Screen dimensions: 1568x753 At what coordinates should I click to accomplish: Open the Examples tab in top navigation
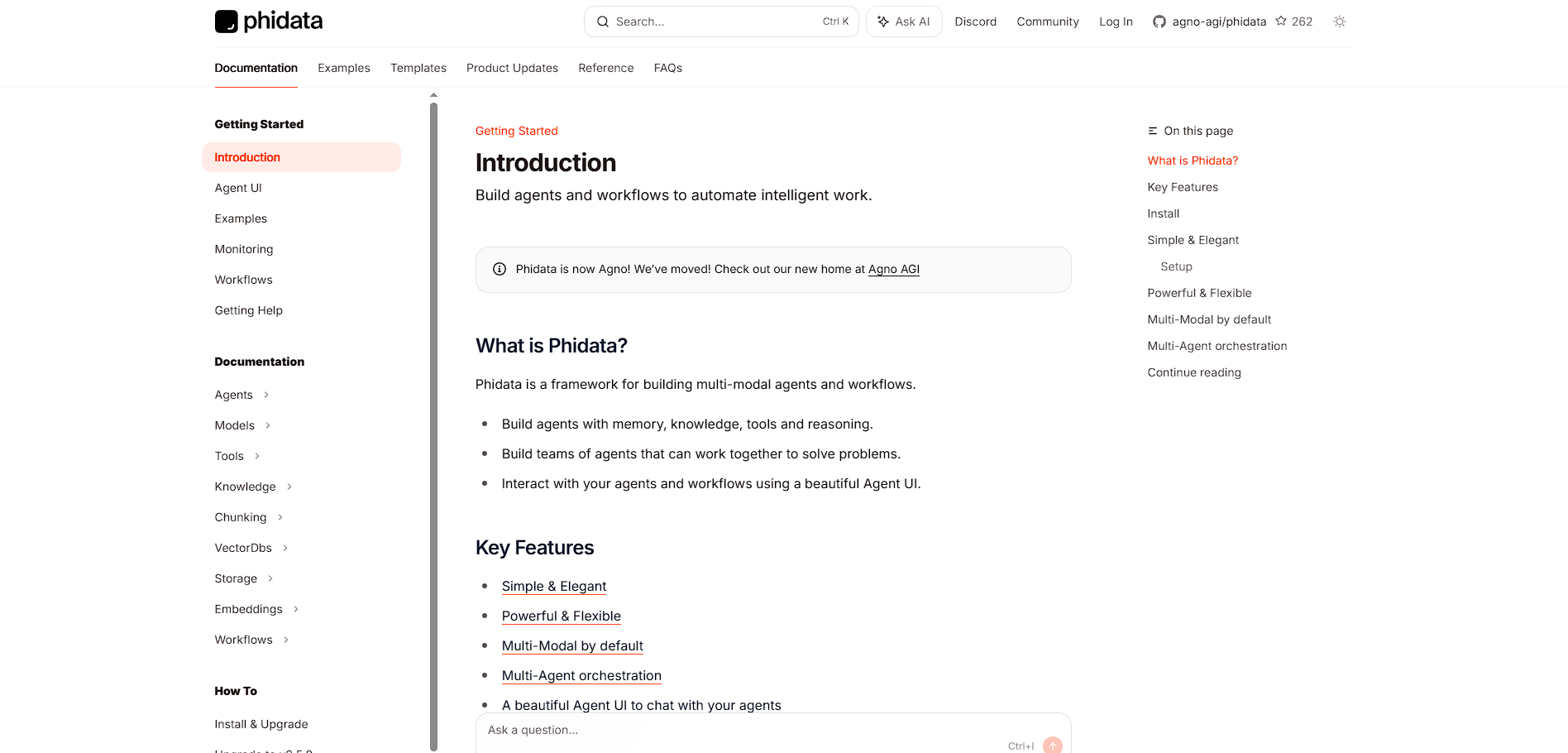344,68
